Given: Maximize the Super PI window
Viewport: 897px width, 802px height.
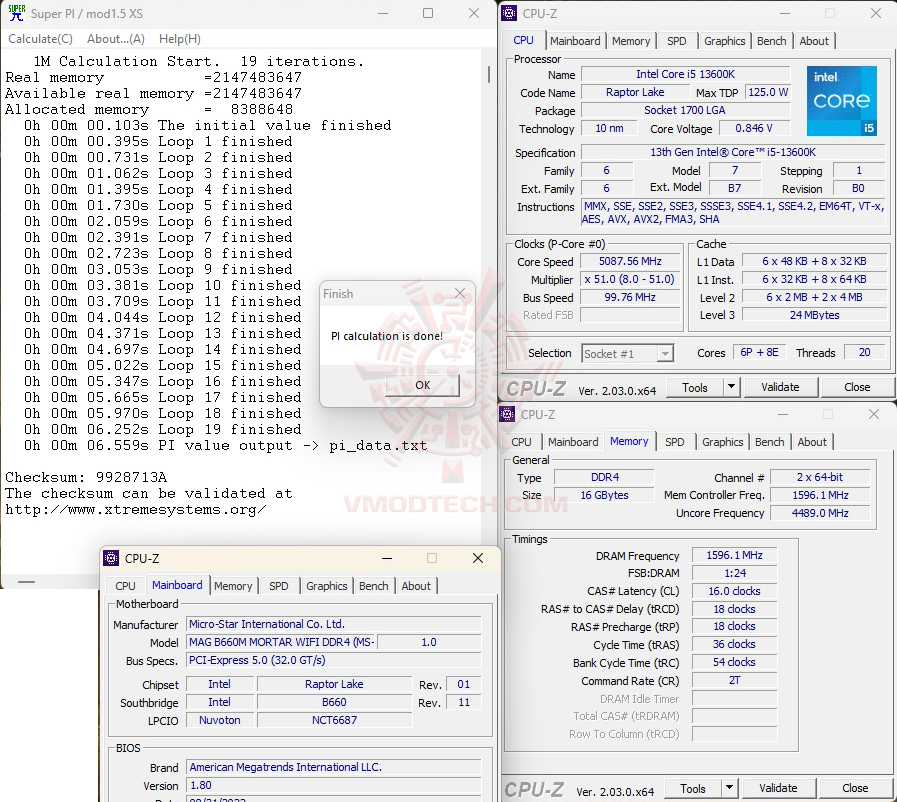Looking at the screenshot, I should [428, 13].
